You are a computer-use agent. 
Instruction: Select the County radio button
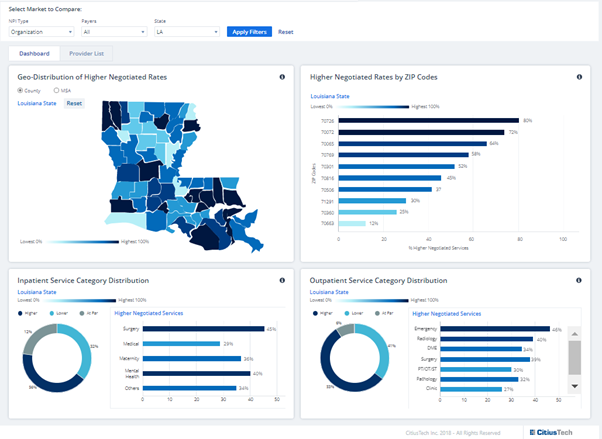20,90
